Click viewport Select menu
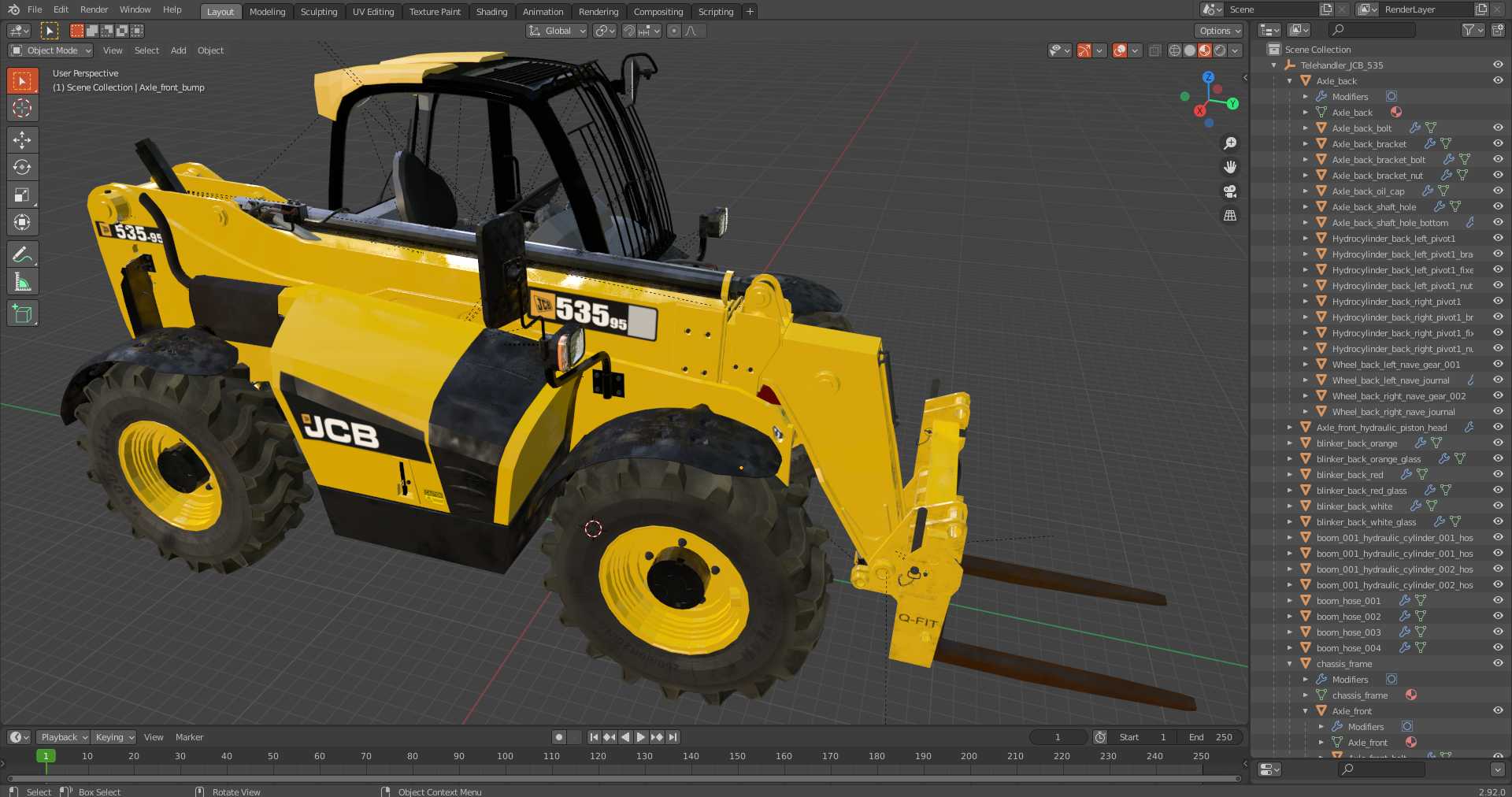1512x797 pixels. coord(146,50)
